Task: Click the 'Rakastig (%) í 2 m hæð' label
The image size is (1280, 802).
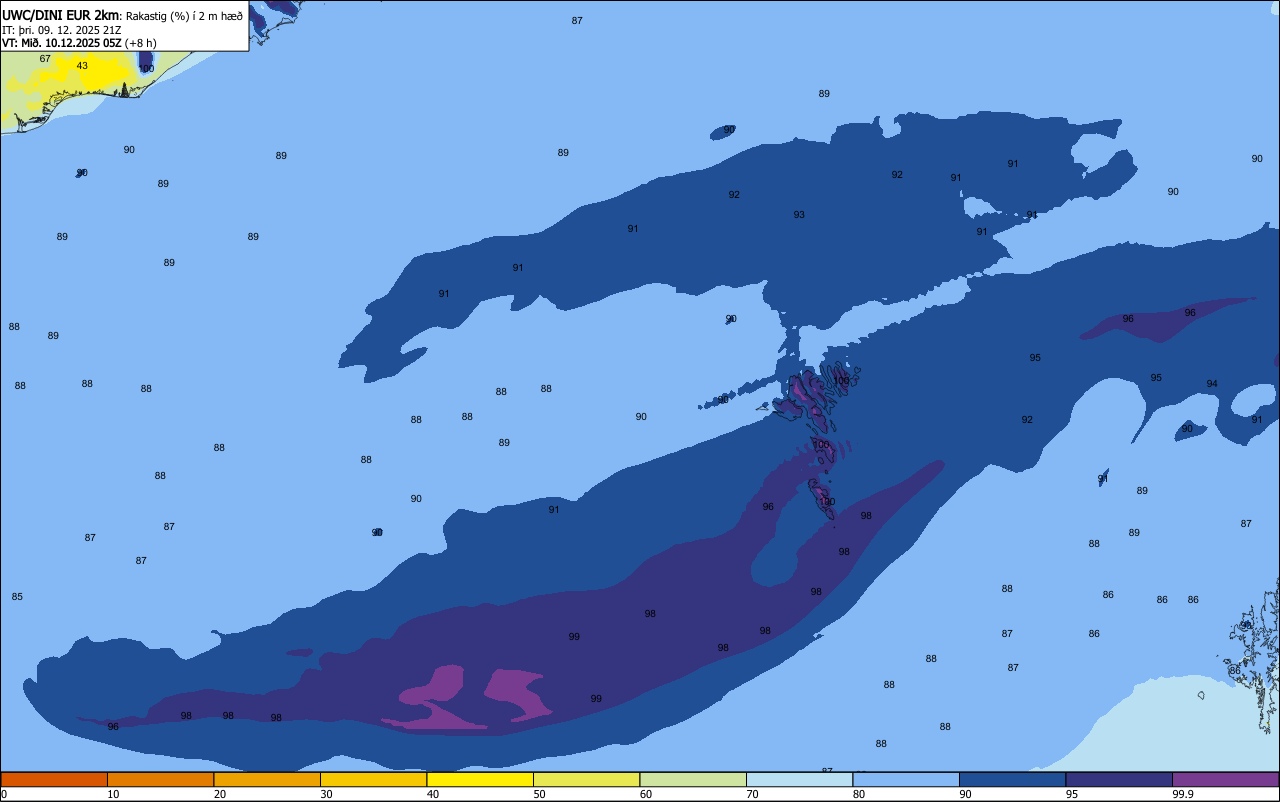Action: (183, 16)
